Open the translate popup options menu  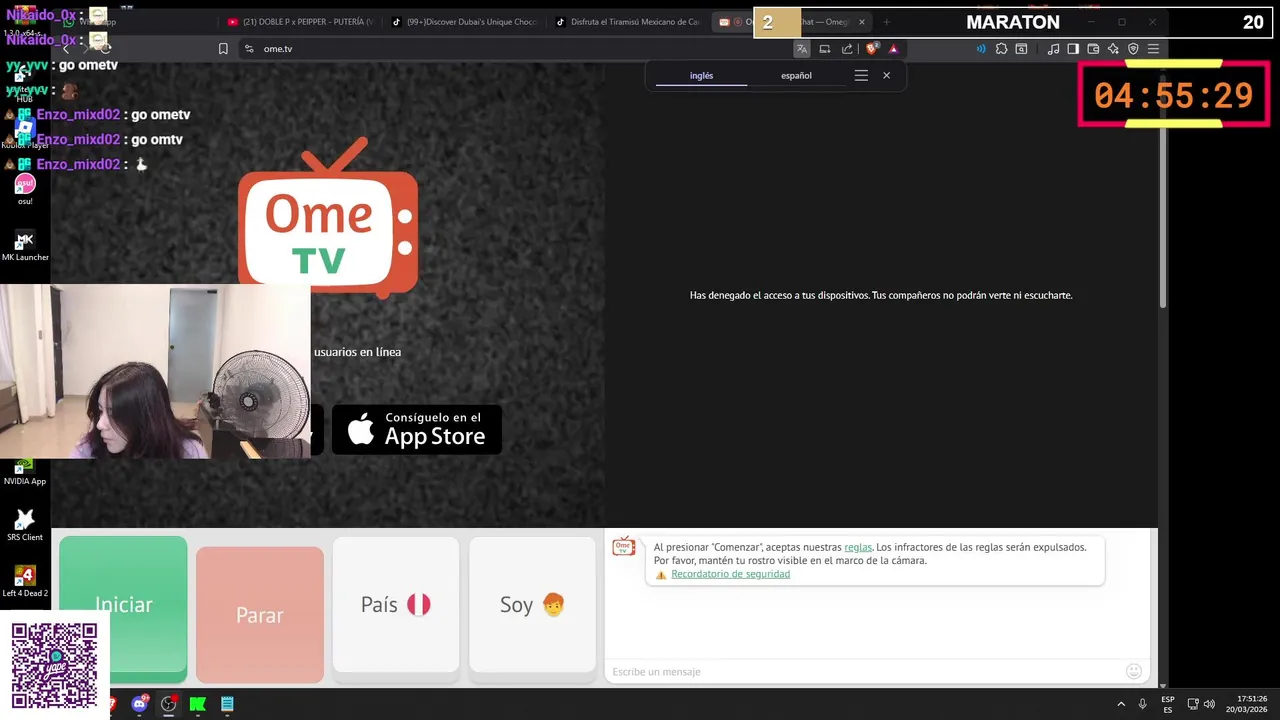pos(861,76)
